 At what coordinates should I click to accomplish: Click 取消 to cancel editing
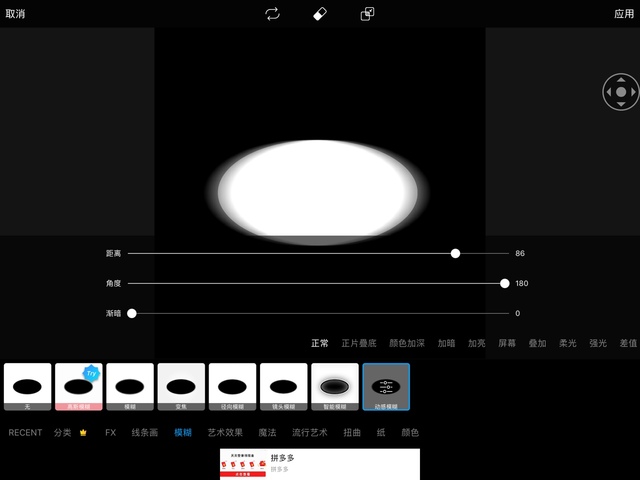tap(15, 14)
